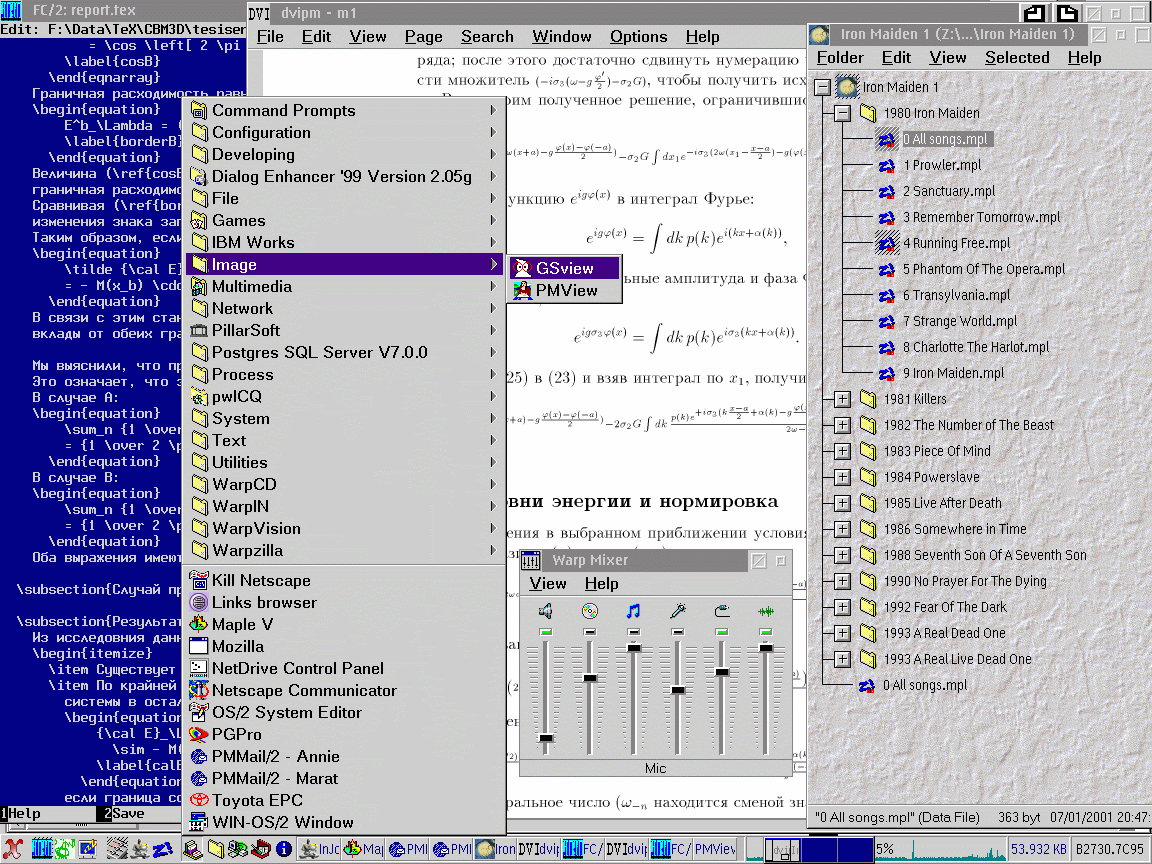Click the PMMail/2 - Marat icon
The height and width of the screenshot is (864, 1152).
point(199,778)
